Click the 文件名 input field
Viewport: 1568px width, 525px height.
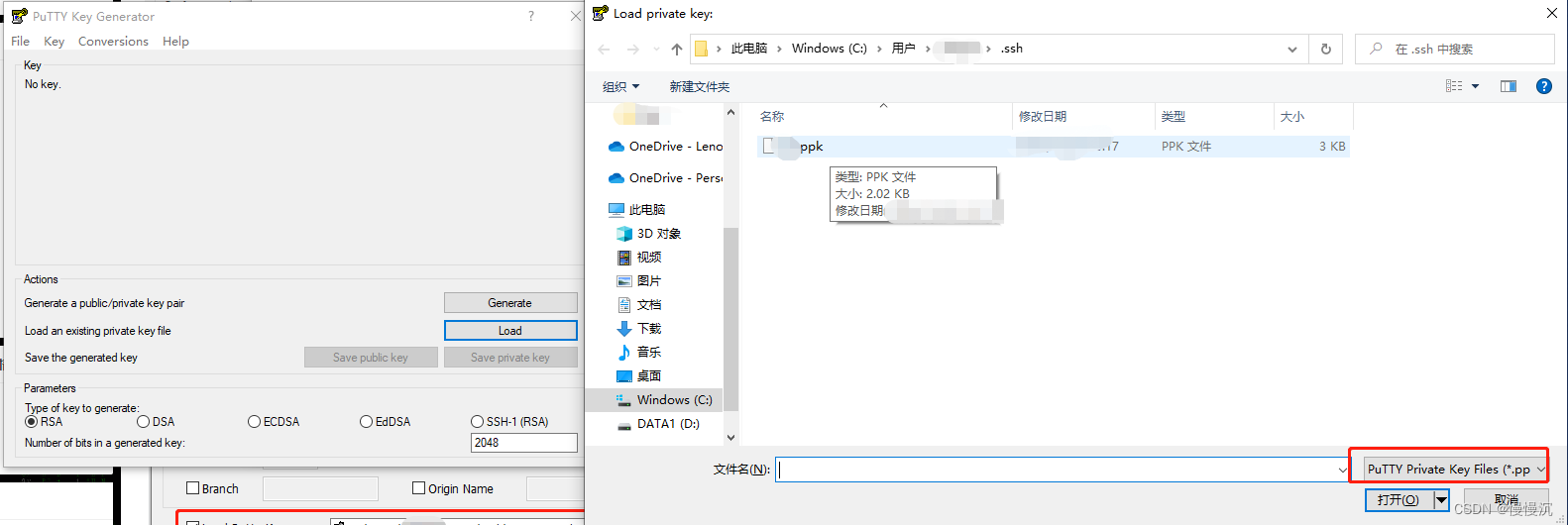[x=1056, y=470]
